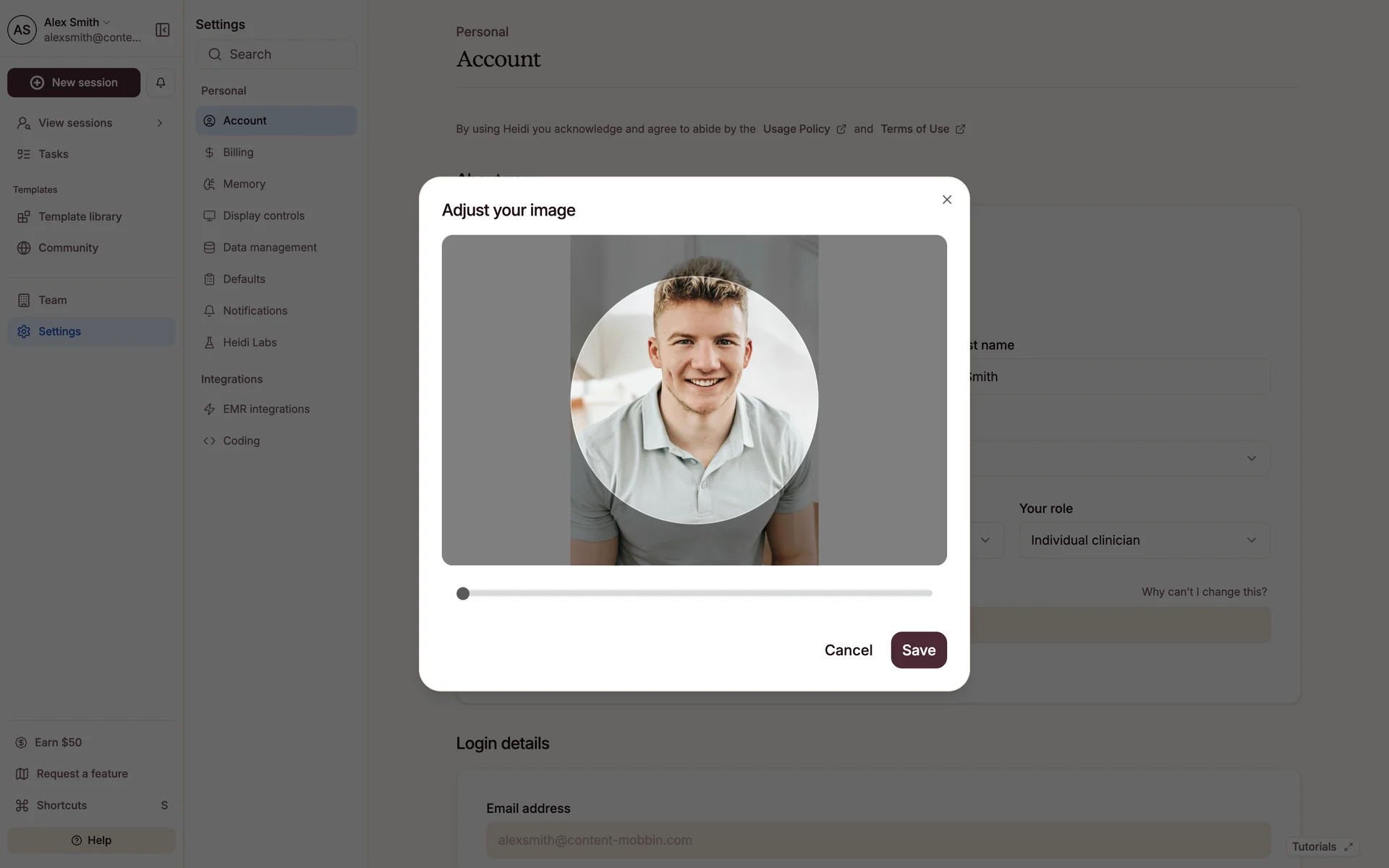Open the notifications bell icon
The image size is (1389, 868).
click(161, 82)
